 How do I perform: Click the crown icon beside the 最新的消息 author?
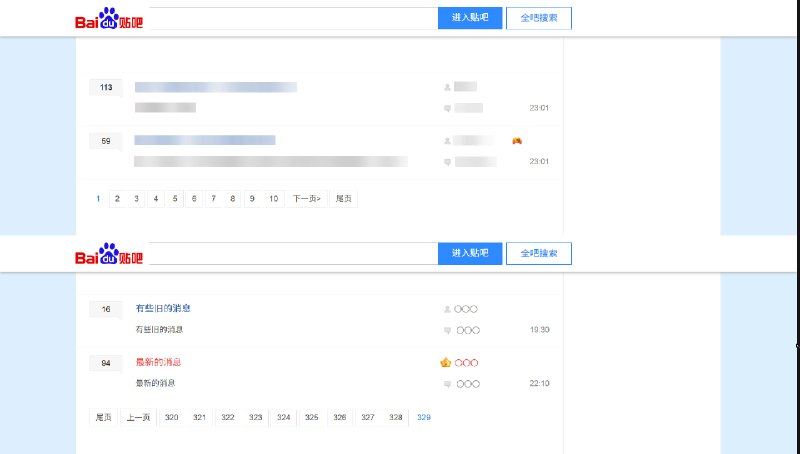pyautogui.click(x=446, y=362)
